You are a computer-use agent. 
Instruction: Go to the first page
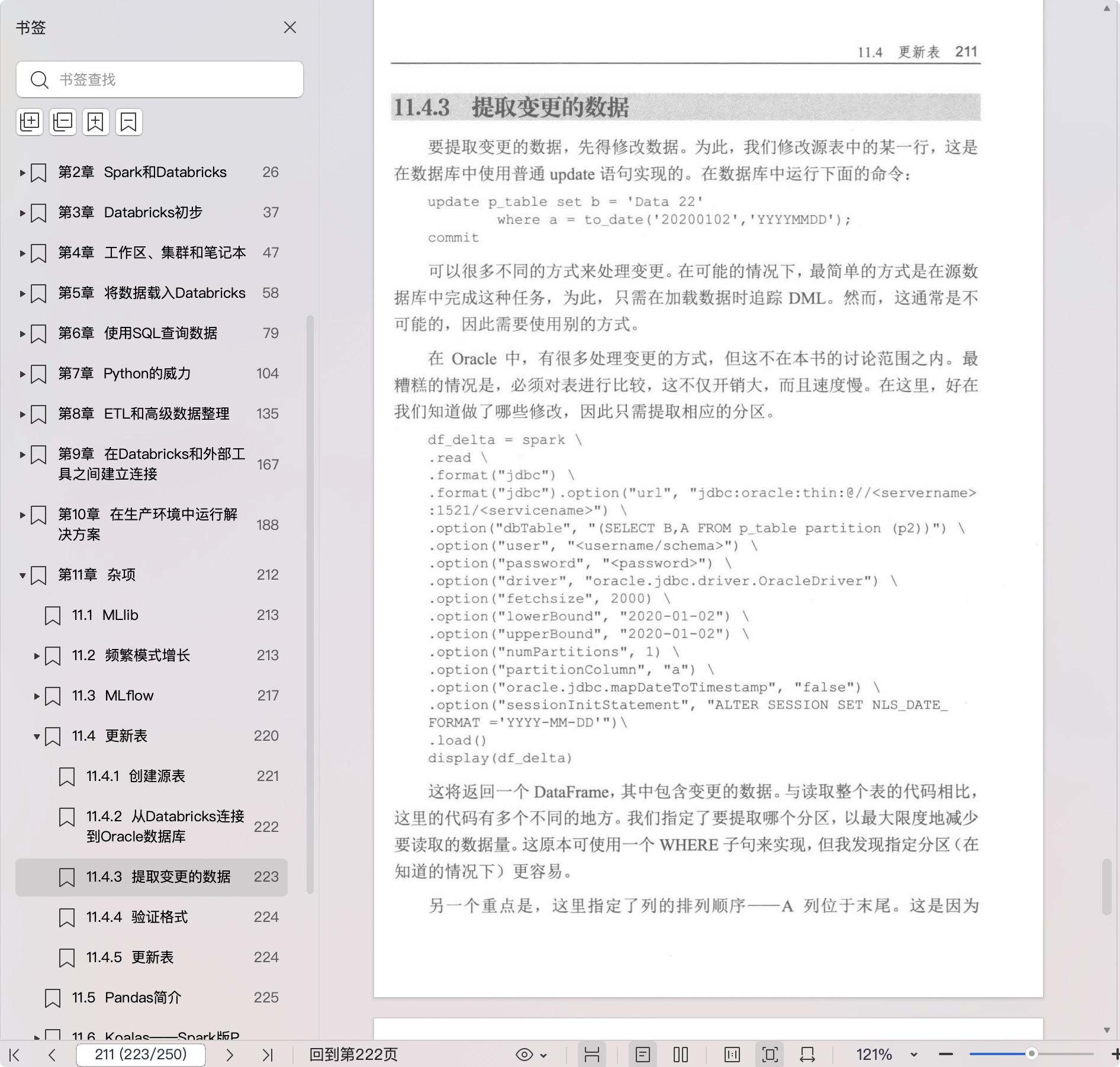[15, 1055]
